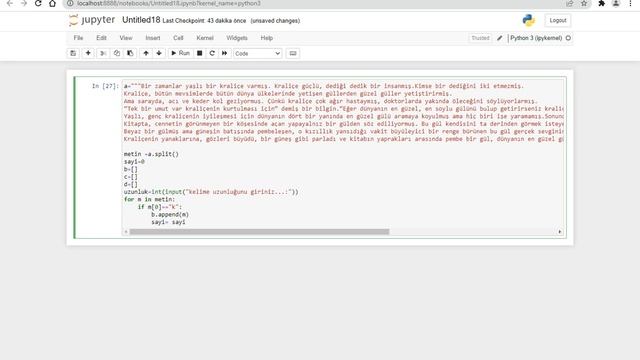Bookmark this page with star icon
The image size is (640, 360).
[x=584, y=4]
